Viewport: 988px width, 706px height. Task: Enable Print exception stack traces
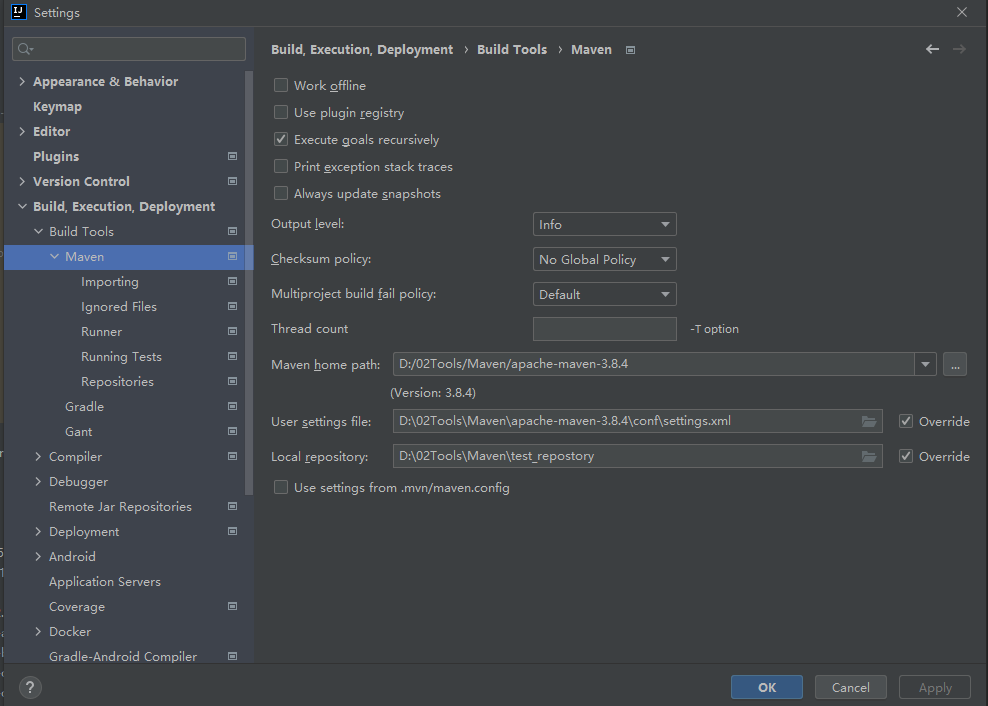281,166
